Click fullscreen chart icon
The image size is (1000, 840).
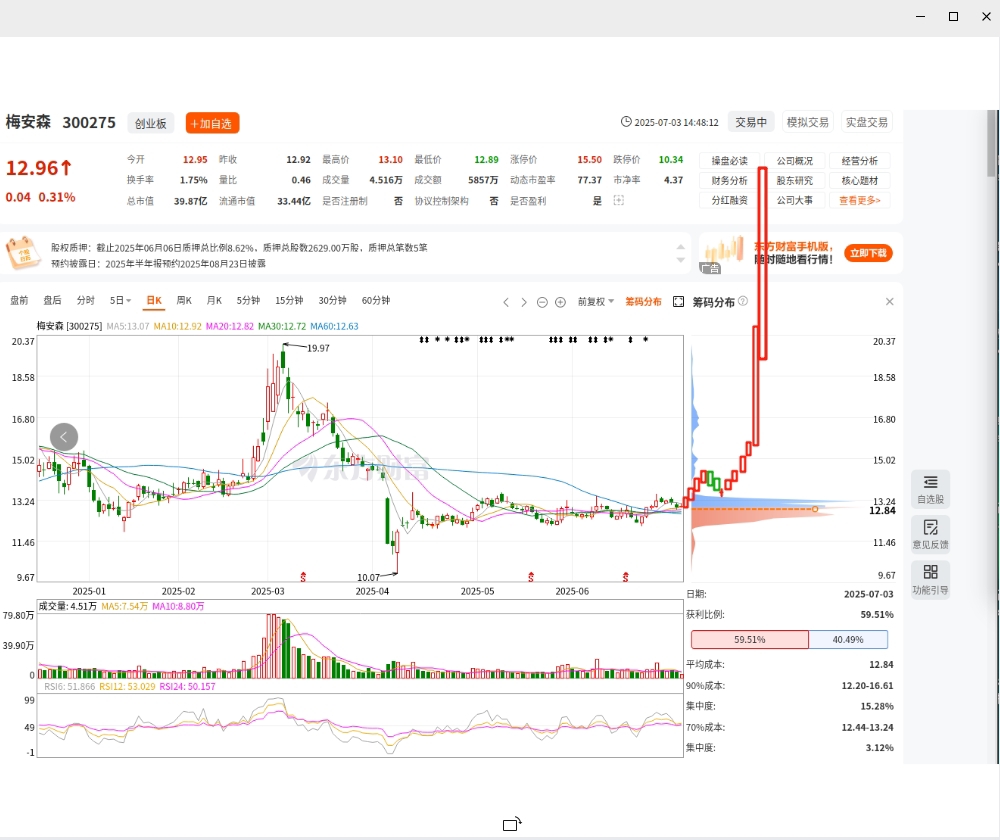[x=679, y=302]
